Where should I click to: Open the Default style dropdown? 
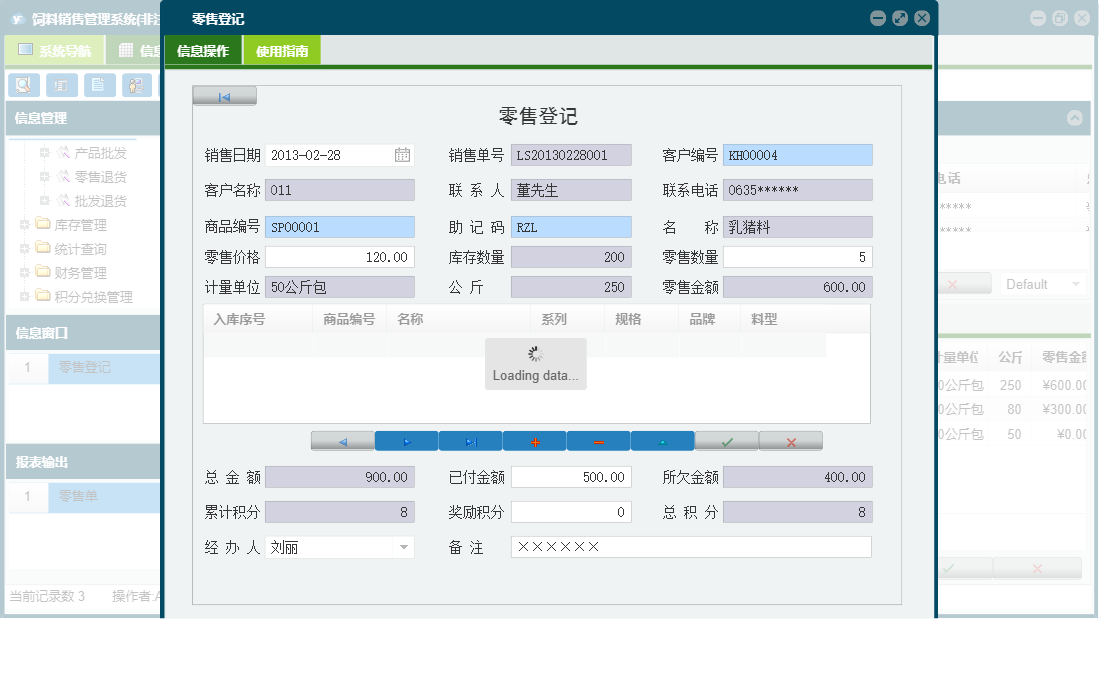1042,284
